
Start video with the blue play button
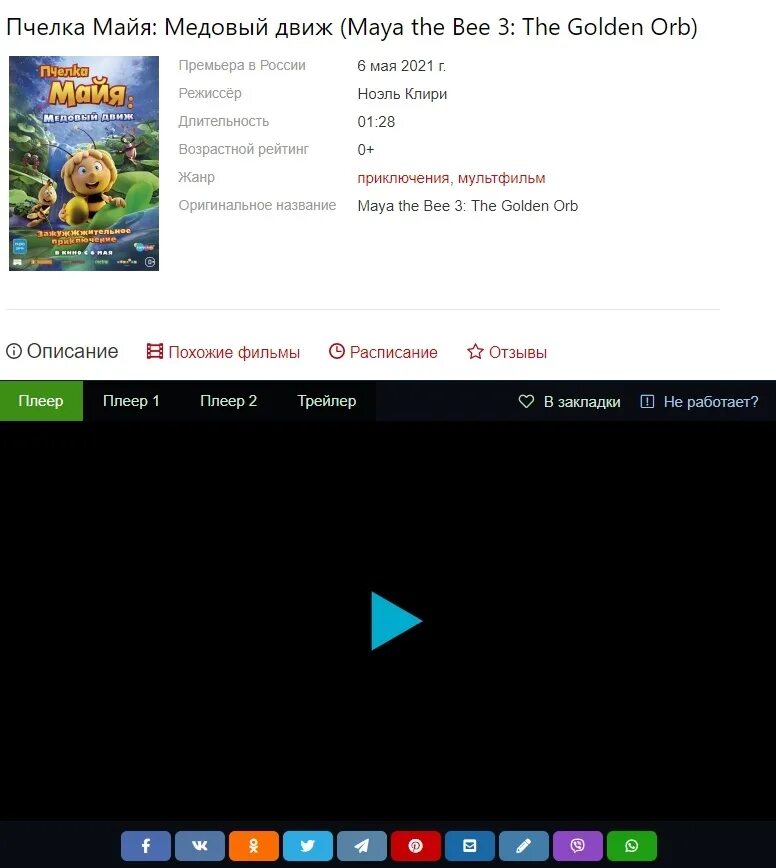pyautogui.click(x=396, y=621)
